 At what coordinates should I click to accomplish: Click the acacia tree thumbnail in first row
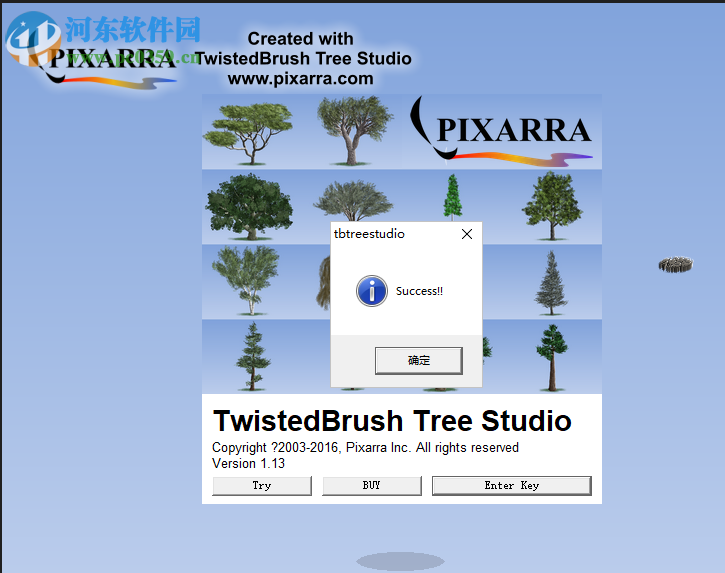(x=249, y=133)
